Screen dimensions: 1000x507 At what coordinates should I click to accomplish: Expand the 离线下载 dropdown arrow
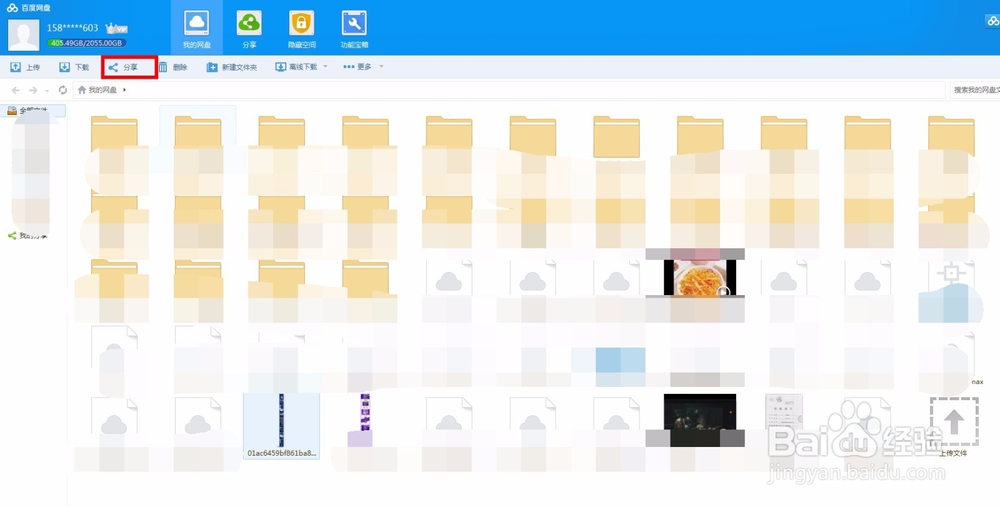[325, 66]
